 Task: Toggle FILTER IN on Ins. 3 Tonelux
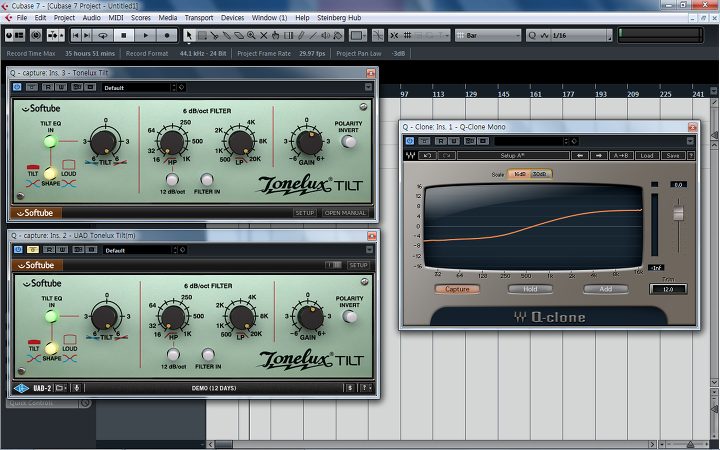click(x=207, y=179)
